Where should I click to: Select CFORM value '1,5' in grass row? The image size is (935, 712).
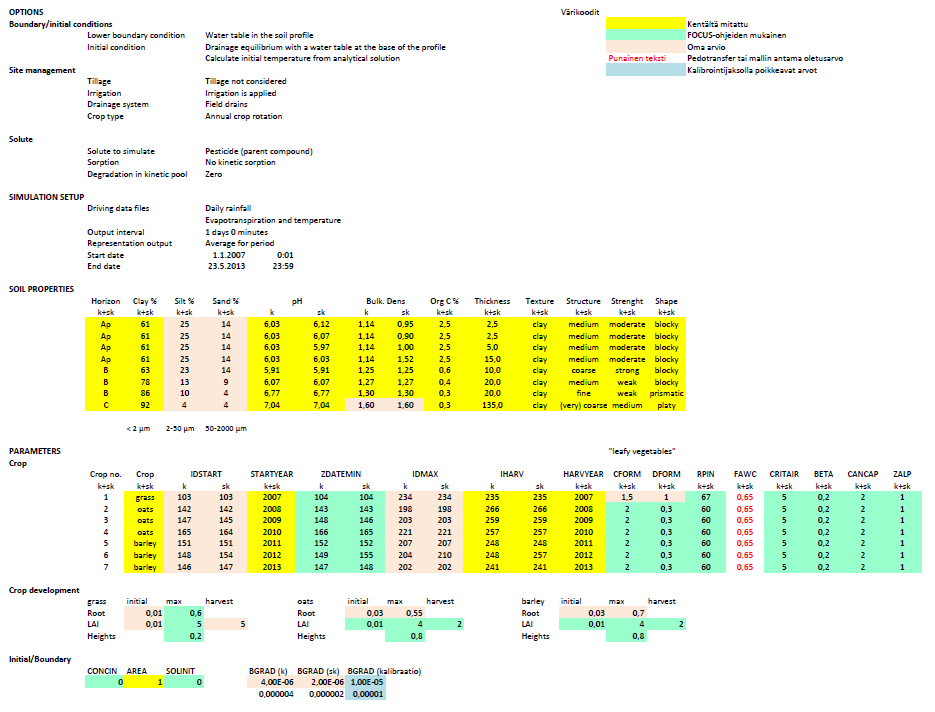(627, 497)
